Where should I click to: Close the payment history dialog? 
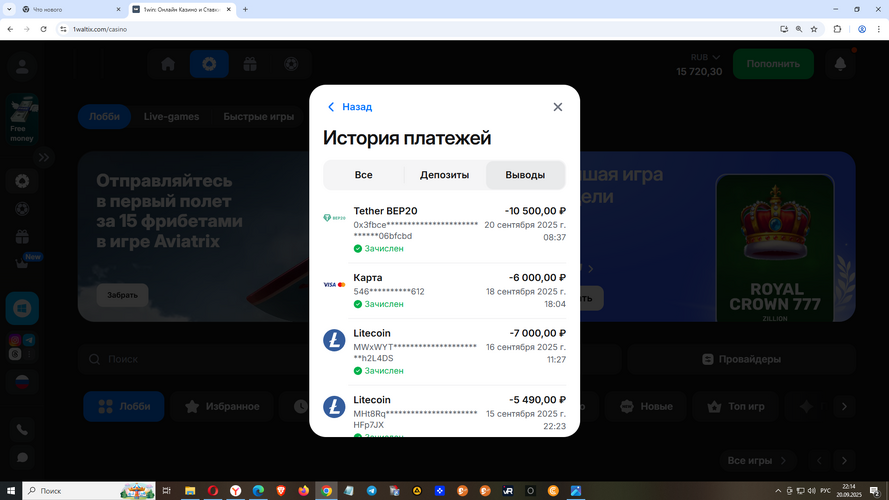[558, 107]
